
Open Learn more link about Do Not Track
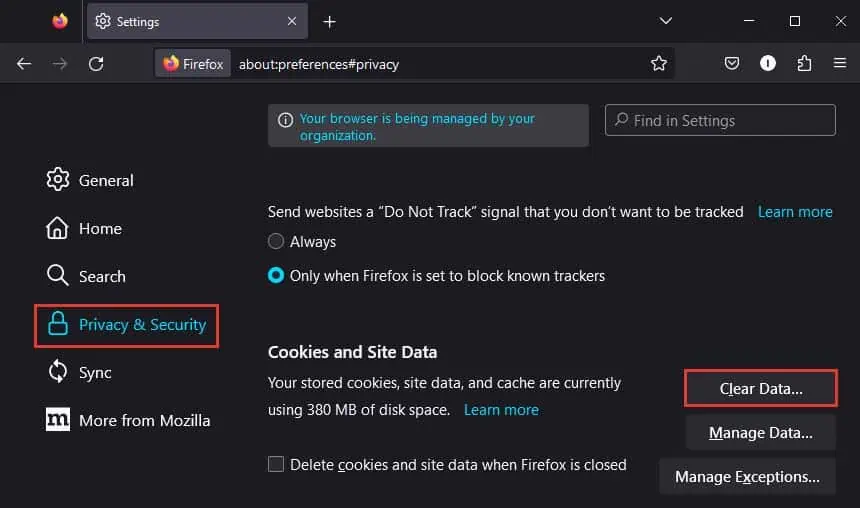[x=795, y=212]
